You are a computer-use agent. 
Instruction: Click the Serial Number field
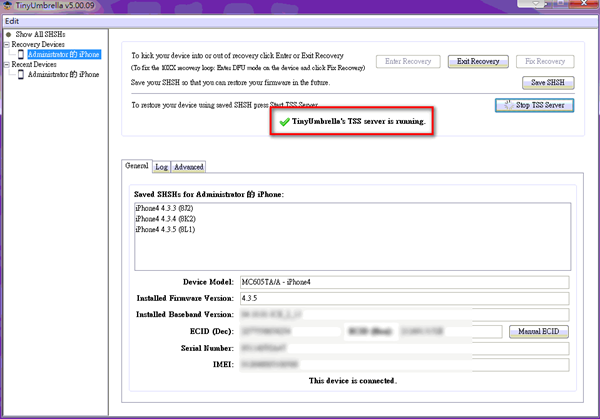tap(404, 348)
